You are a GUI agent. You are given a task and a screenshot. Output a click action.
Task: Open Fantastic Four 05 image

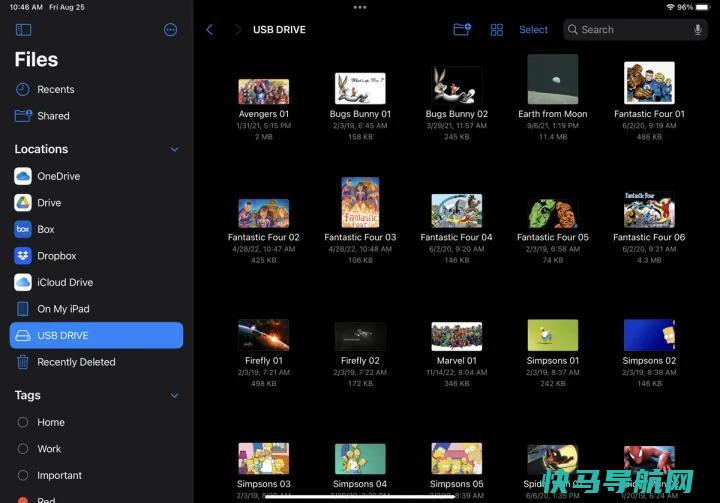pyautogui.click(x=553, y=214)
